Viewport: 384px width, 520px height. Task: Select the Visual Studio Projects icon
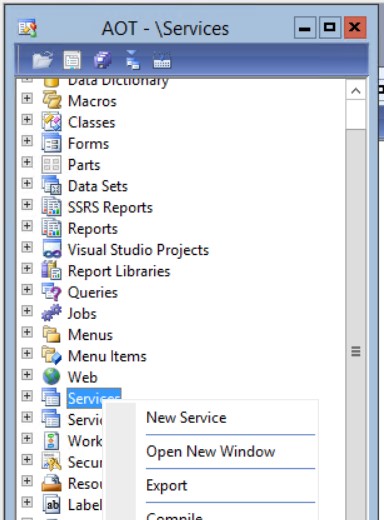[x=52, y=249]
